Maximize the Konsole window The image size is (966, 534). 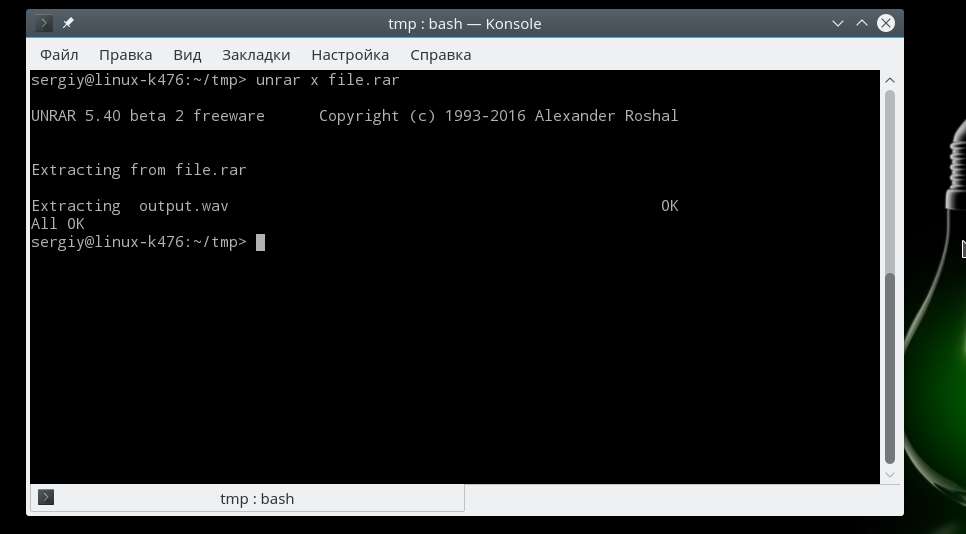coord(862,23)
